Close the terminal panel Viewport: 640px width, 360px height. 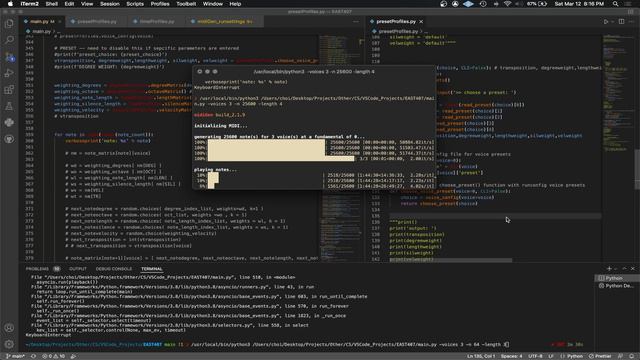click(633, 269)
